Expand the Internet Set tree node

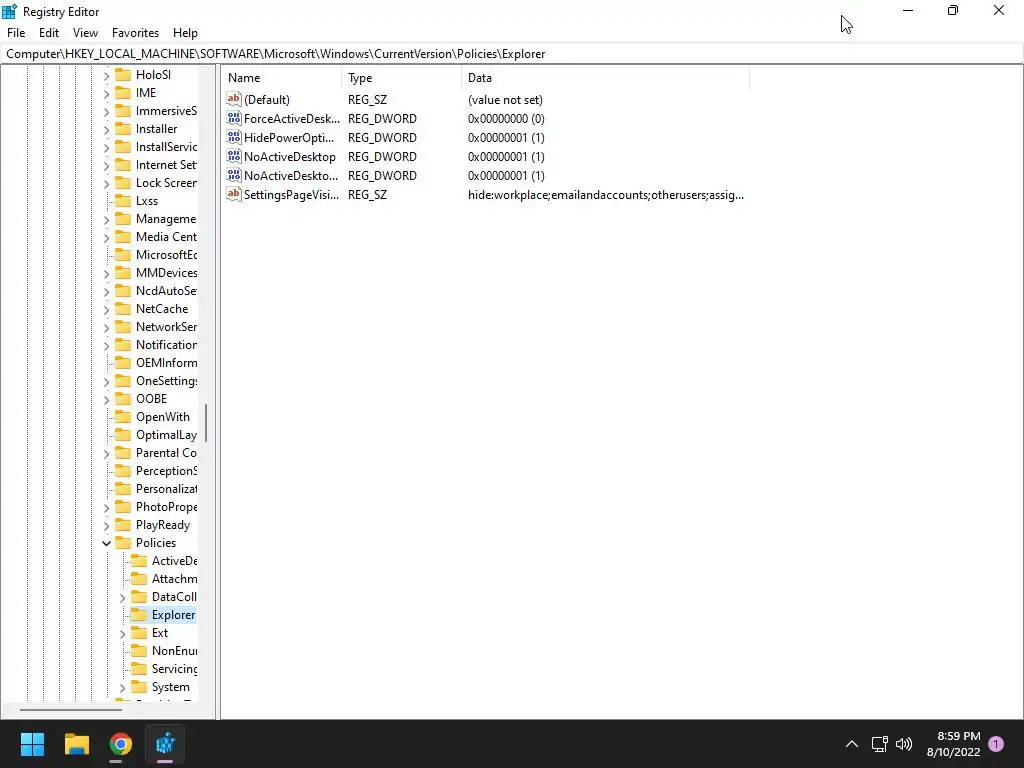tap(106, 166)
